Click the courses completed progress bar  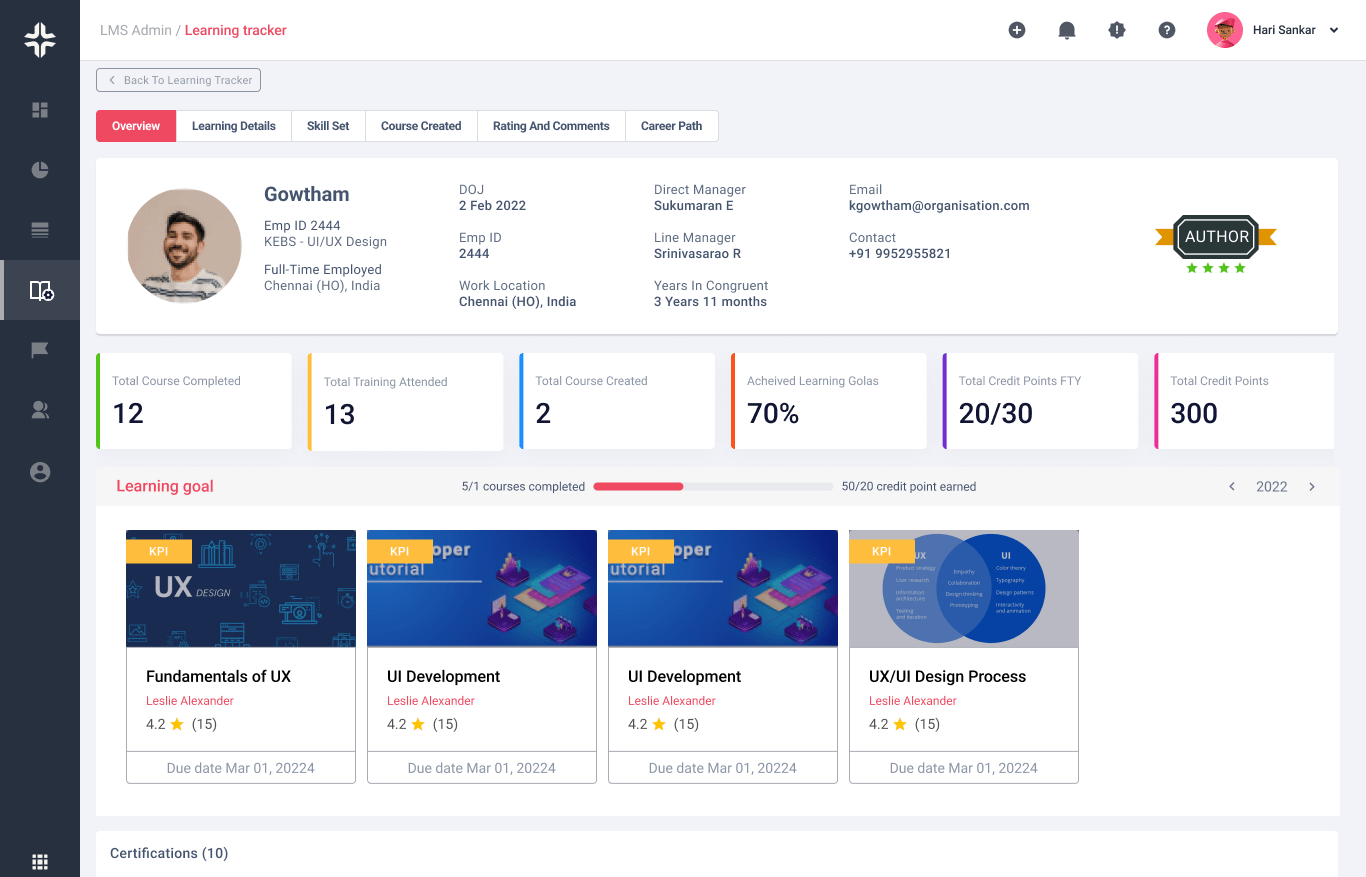[x=712, y=487]
